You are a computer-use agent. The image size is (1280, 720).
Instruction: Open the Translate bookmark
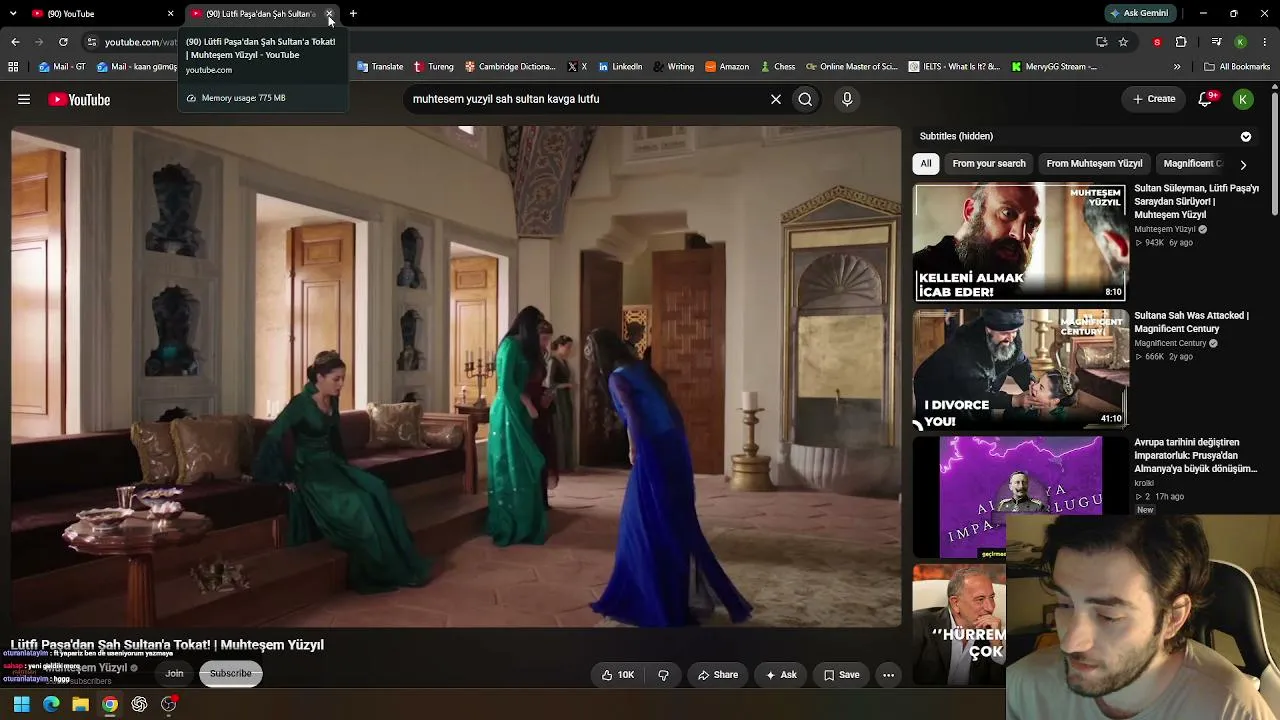380,67
